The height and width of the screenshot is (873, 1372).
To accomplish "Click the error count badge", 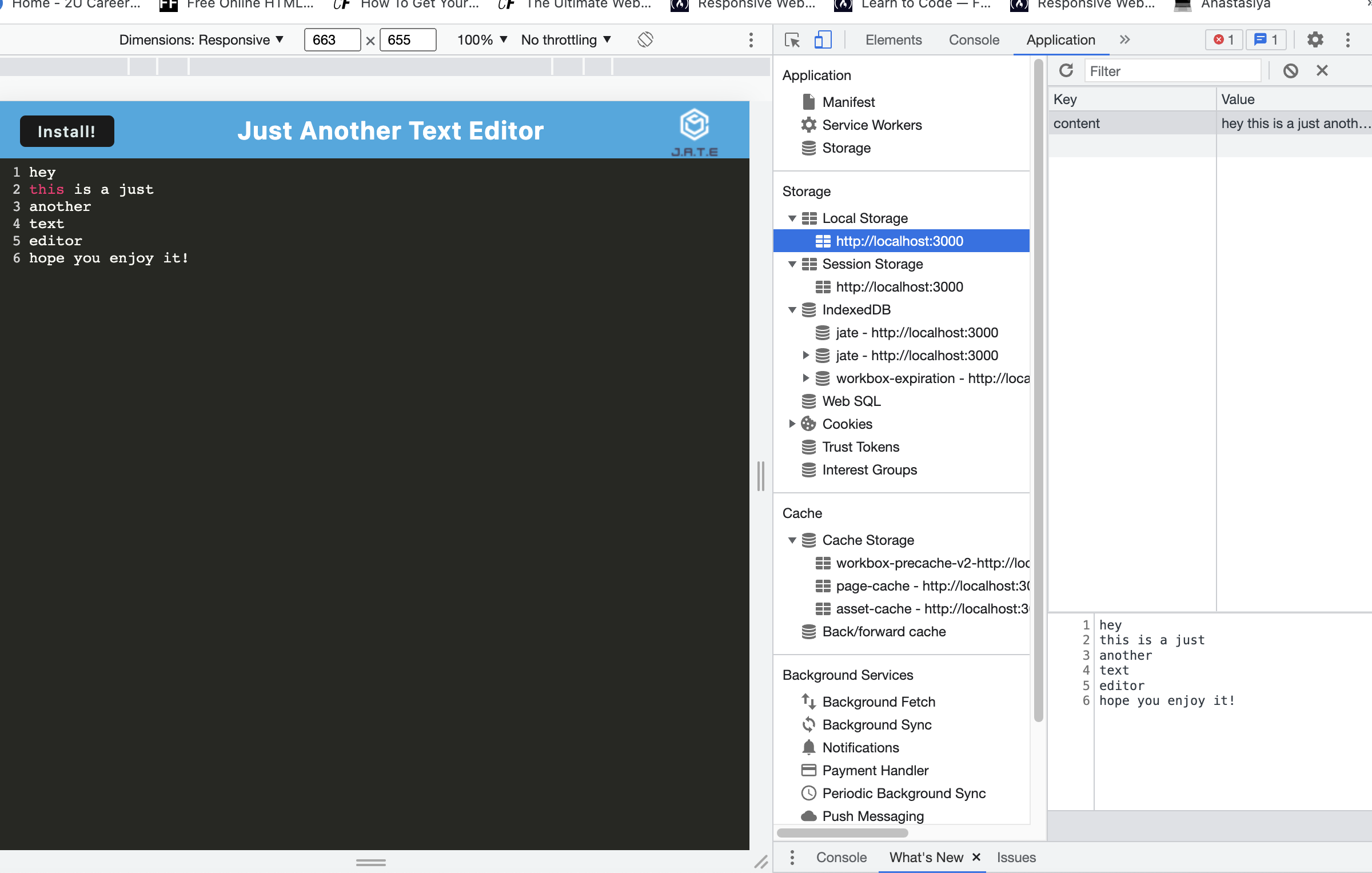I will (1223, 39).
